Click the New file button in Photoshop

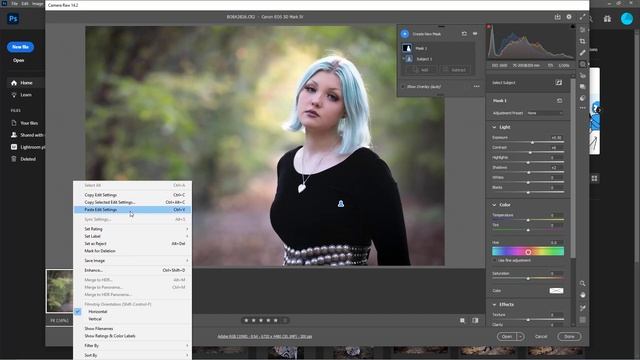pos(20,47)
